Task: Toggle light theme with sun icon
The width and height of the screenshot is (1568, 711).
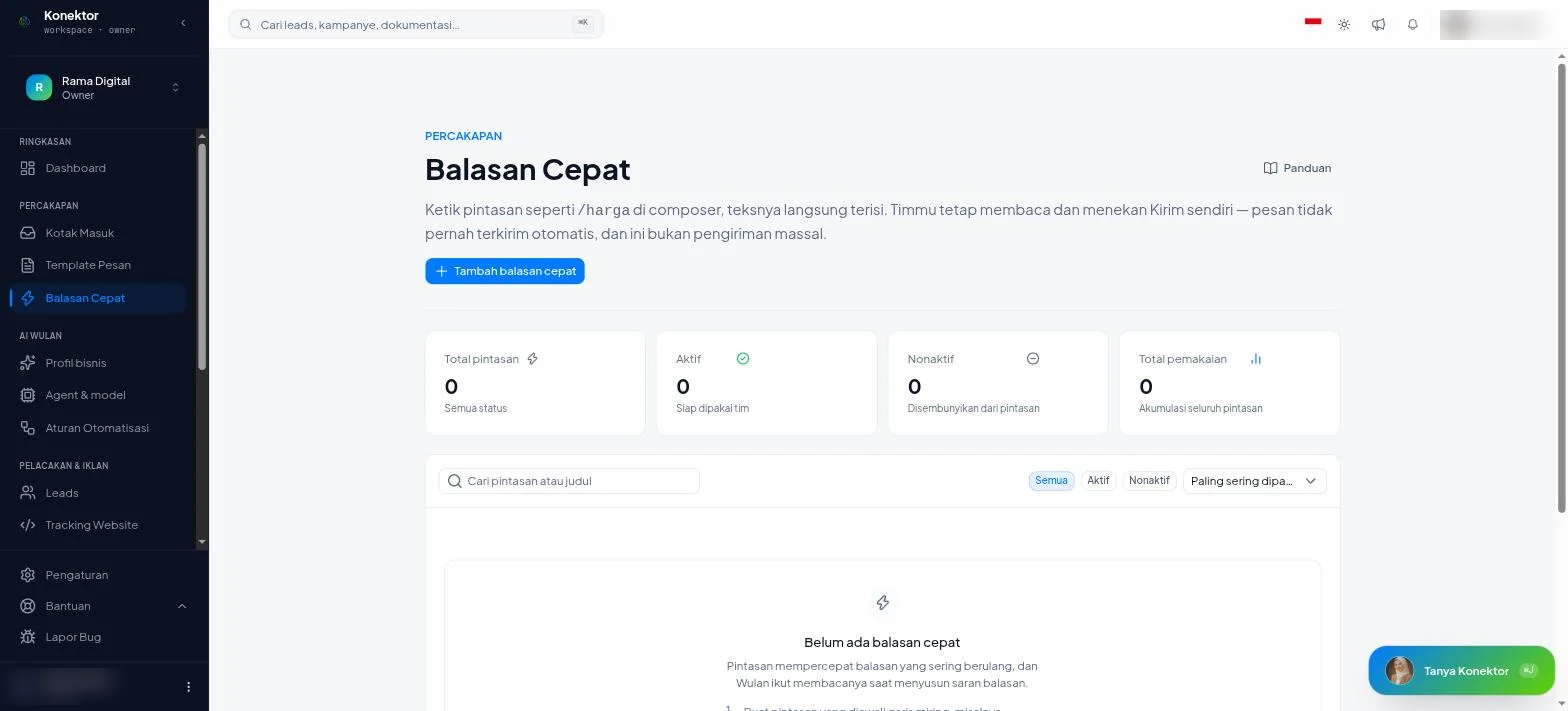Action: click(1344, 24)
